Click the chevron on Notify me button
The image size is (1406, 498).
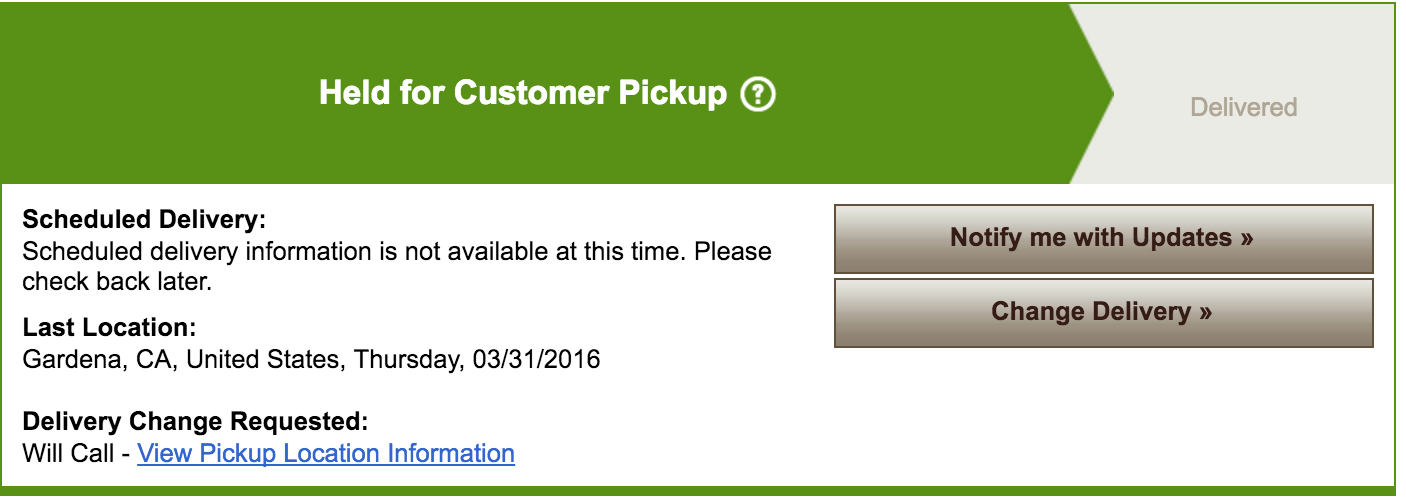(x=1245, y=239)
